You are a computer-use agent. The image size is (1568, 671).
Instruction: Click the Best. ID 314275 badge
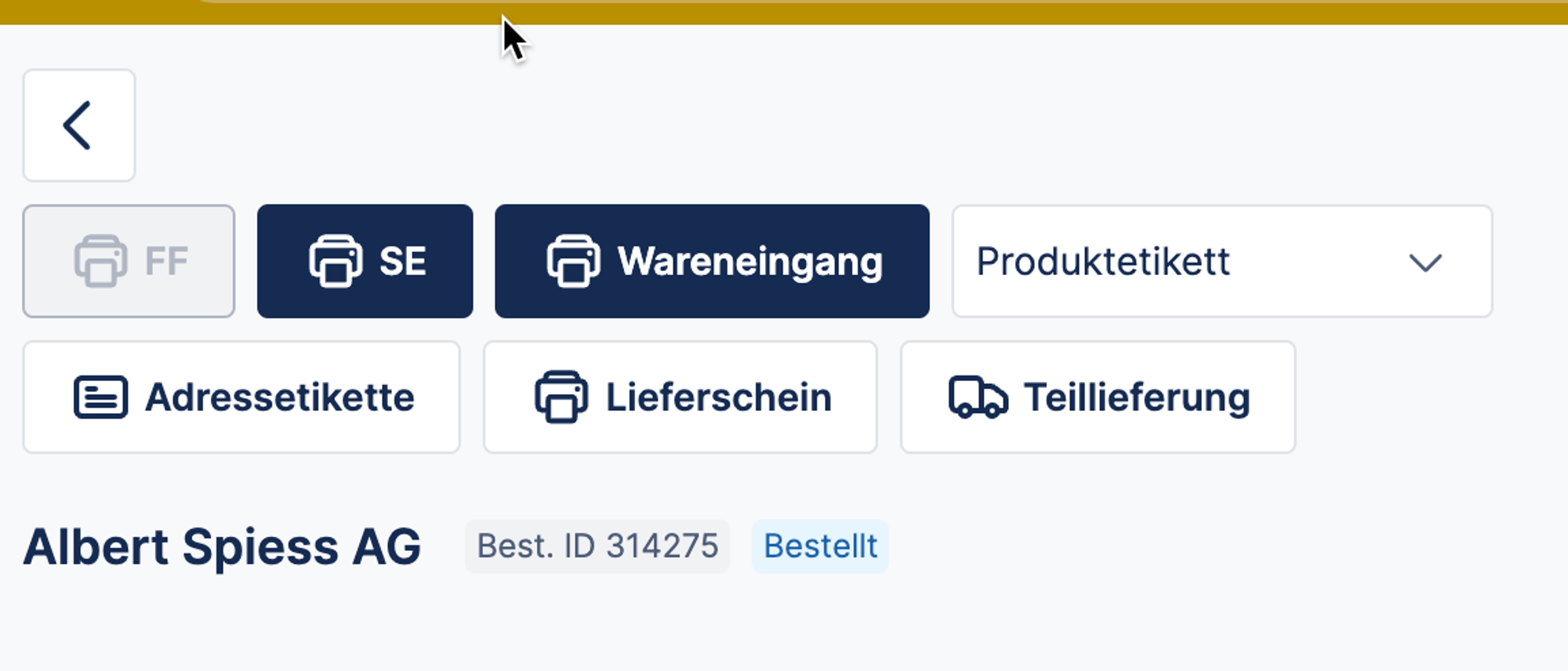597,546
